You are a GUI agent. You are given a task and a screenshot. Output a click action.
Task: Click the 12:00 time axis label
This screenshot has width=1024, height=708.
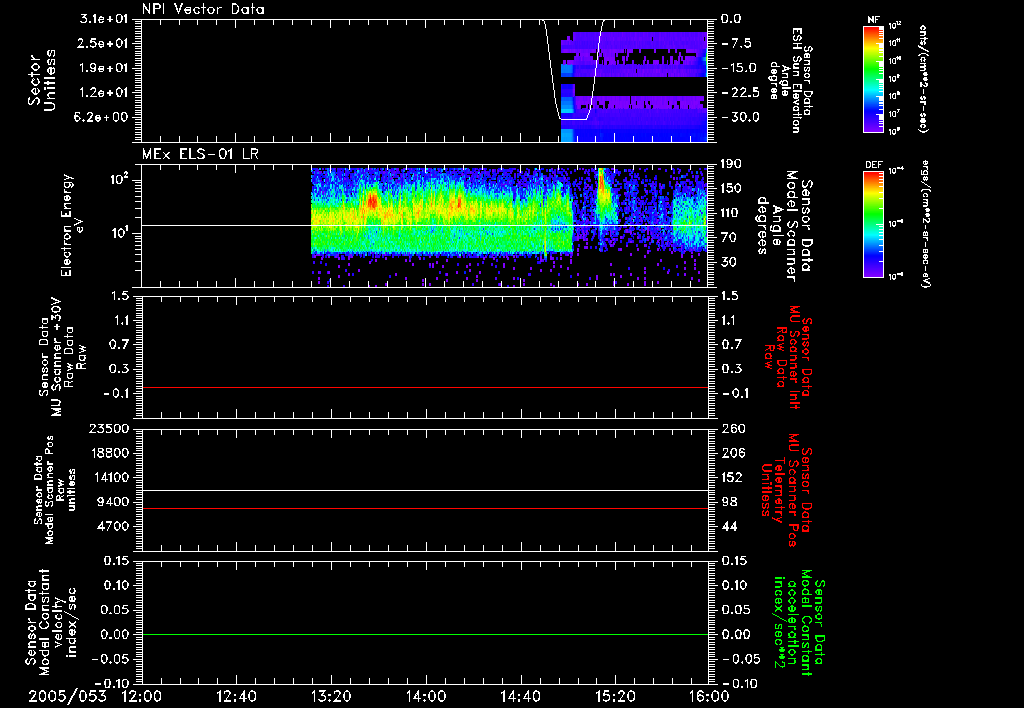click(142, 696)
